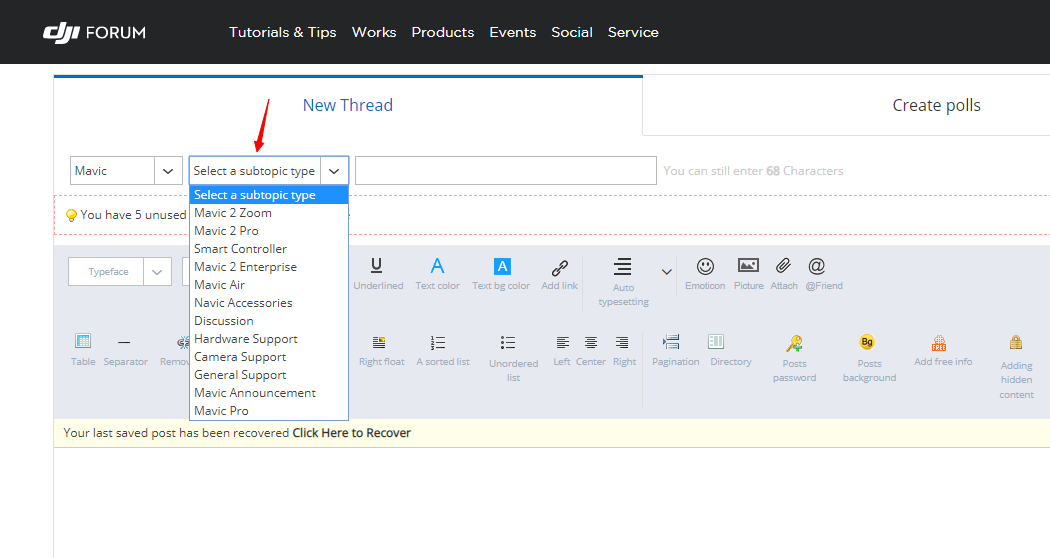Choose 'Select a subtopic type' option
Image resolution: width=1050 pixels, height=558 pixels.
point(269,195)
